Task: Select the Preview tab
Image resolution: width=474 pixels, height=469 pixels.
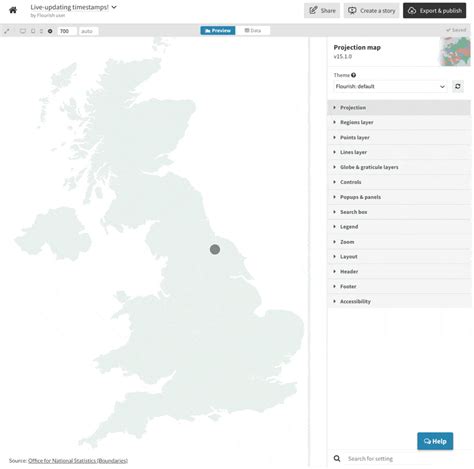Action: click(x=218, y=31)
